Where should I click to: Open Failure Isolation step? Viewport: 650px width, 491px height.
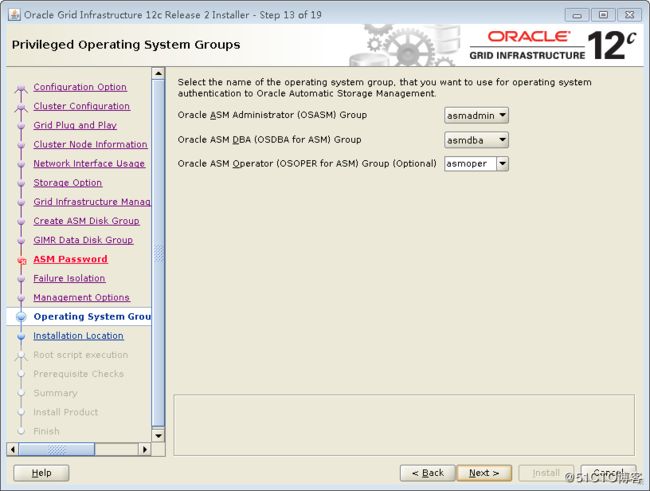(x=69, y=278)
